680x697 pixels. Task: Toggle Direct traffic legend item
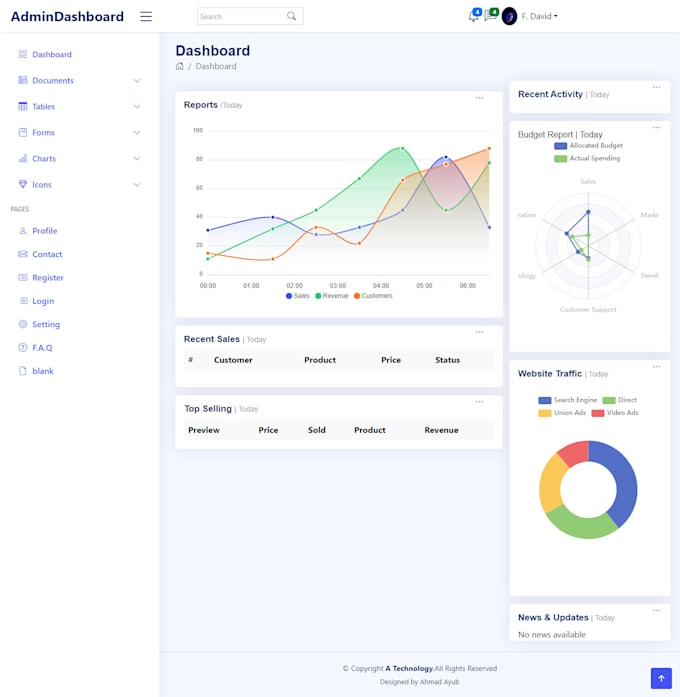pyautogui.click(x=620, y=400)
